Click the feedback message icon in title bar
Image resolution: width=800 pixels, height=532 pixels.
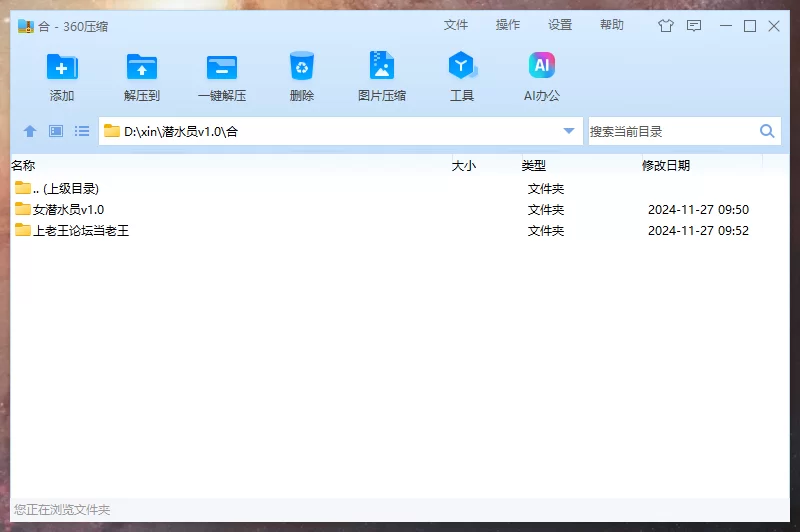coord(694,26)
